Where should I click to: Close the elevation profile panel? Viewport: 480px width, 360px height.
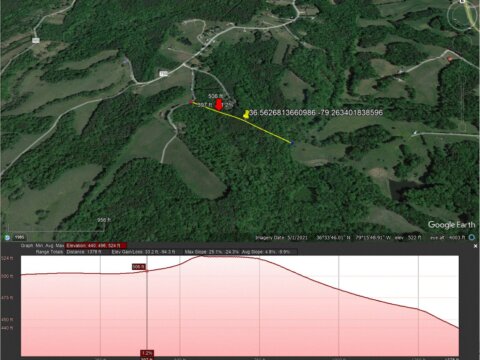tap(476, 246)
